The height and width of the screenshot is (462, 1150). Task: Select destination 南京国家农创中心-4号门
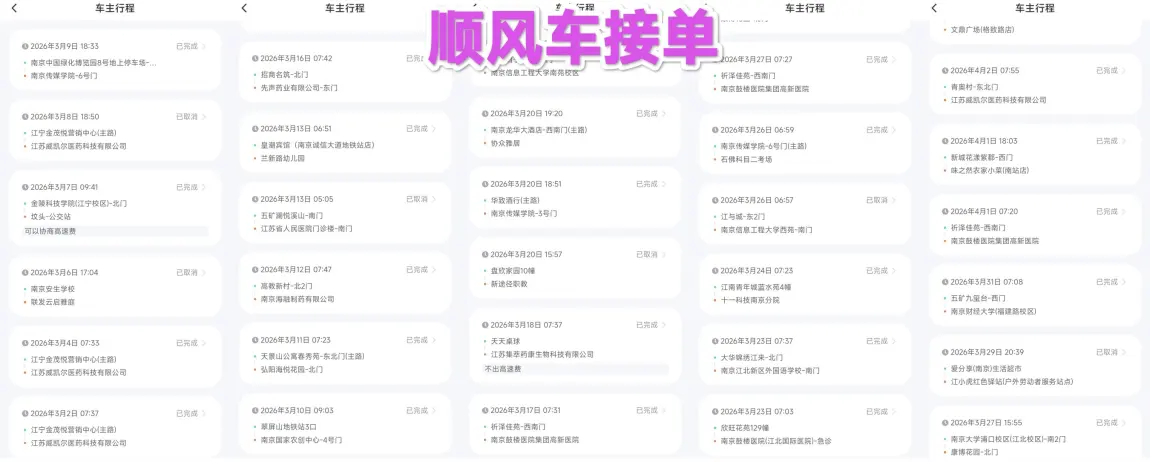[301, 439]
